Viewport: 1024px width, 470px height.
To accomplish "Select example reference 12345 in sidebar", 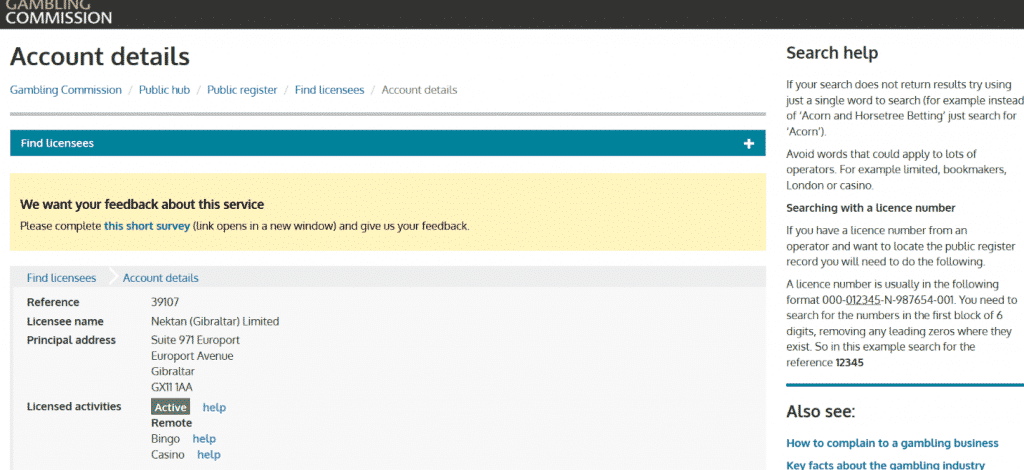I will (850, 362).
